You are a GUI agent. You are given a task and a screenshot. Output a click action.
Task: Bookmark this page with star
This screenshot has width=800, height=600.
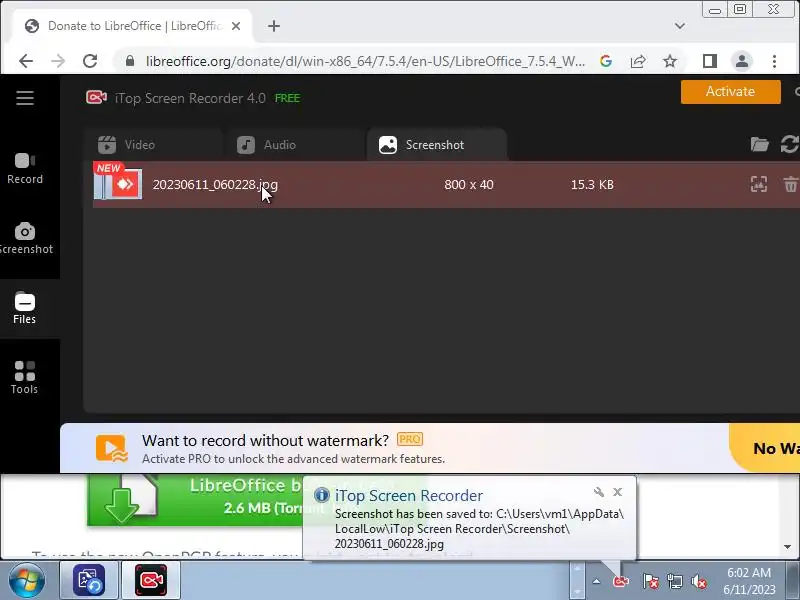pos(670,61)
